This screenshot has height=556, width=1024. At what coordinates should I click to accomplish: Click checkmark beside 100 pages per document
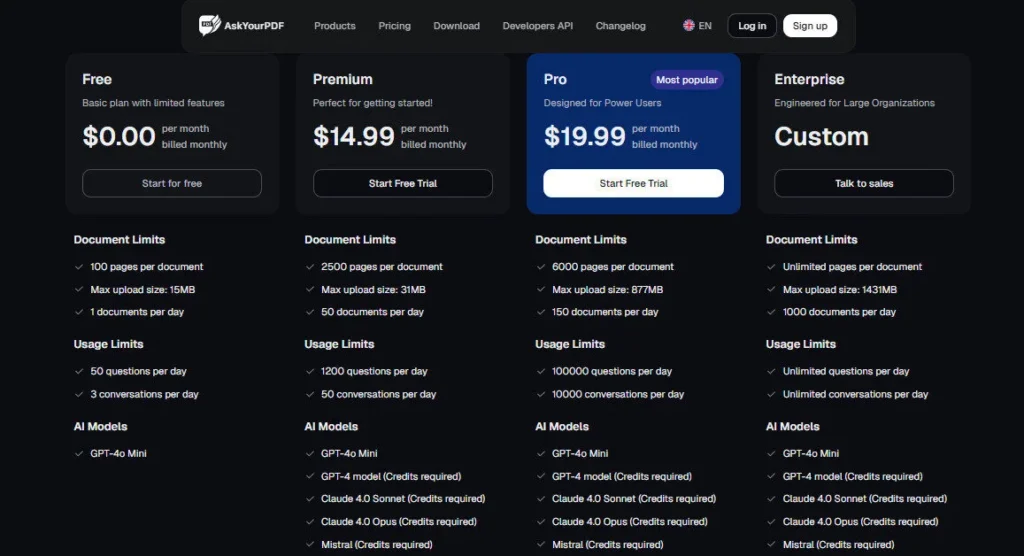79,267
